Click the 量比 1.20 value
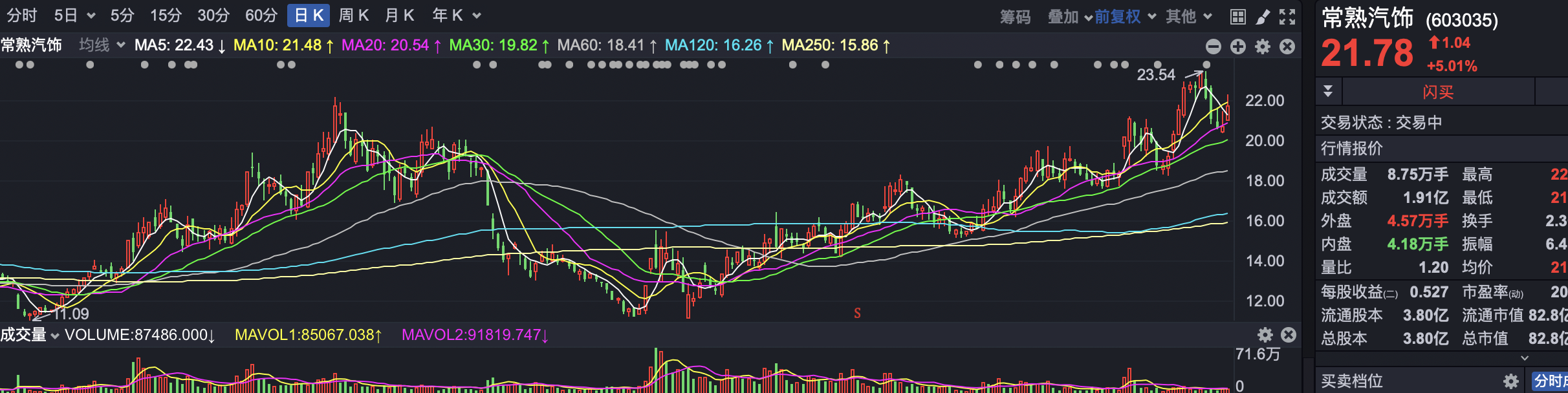1568x393 pixels. (x=1433, y=268)
